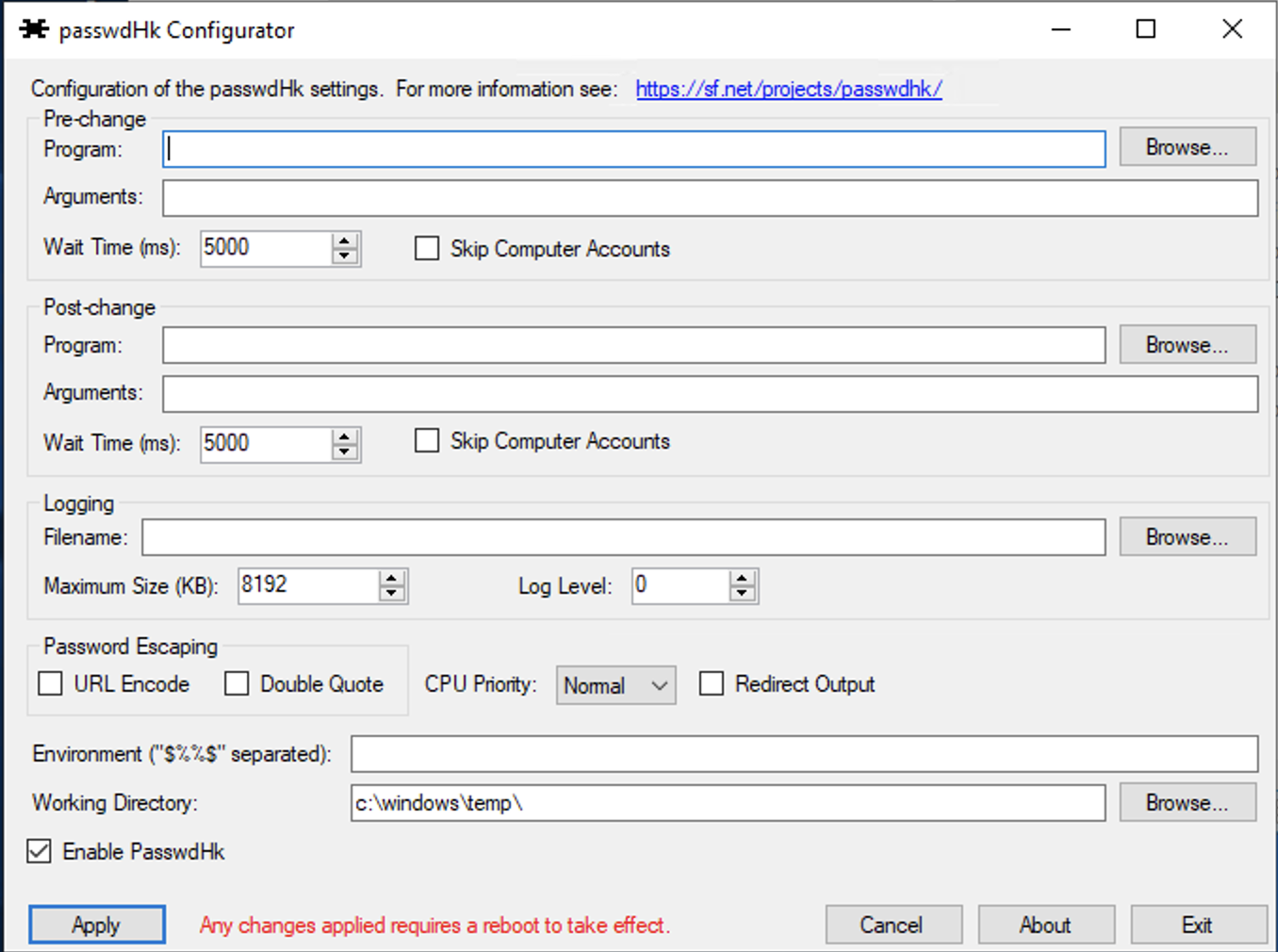
Task: Uncheck the Enable PasswdHk checkbox
Action: (40, 852)
